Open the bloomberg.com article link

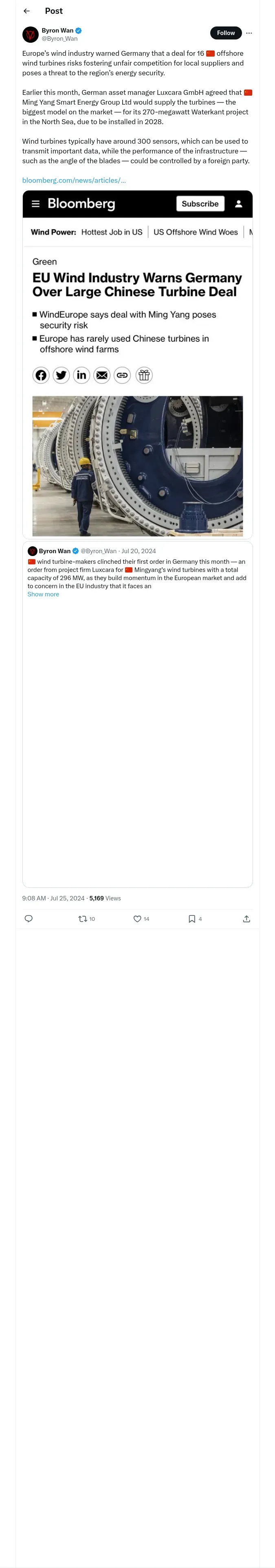(74, 180)
